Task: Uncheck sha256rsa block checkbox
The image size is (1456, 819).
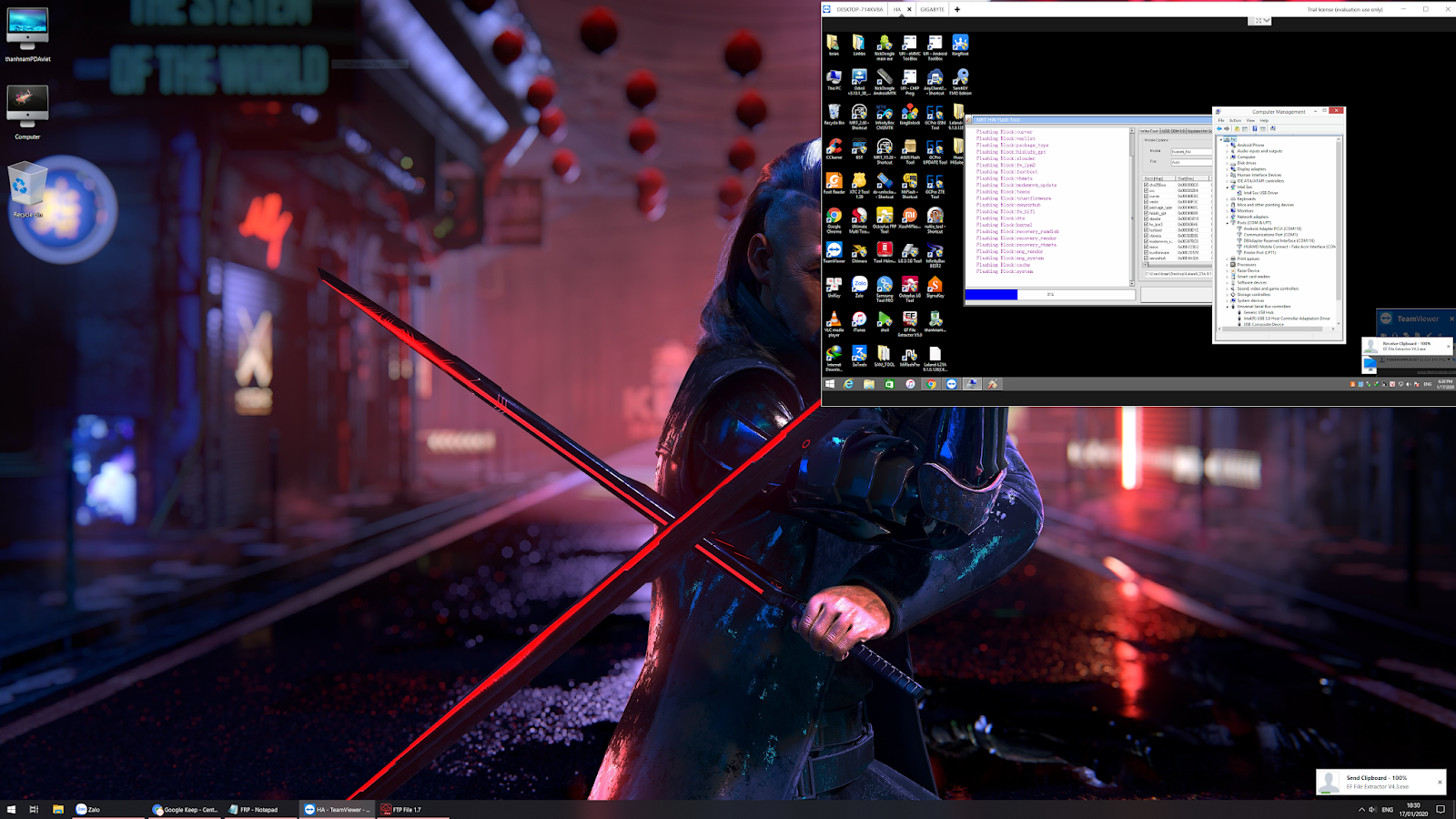Action: pyautogui.click(x=1147, y=185)
